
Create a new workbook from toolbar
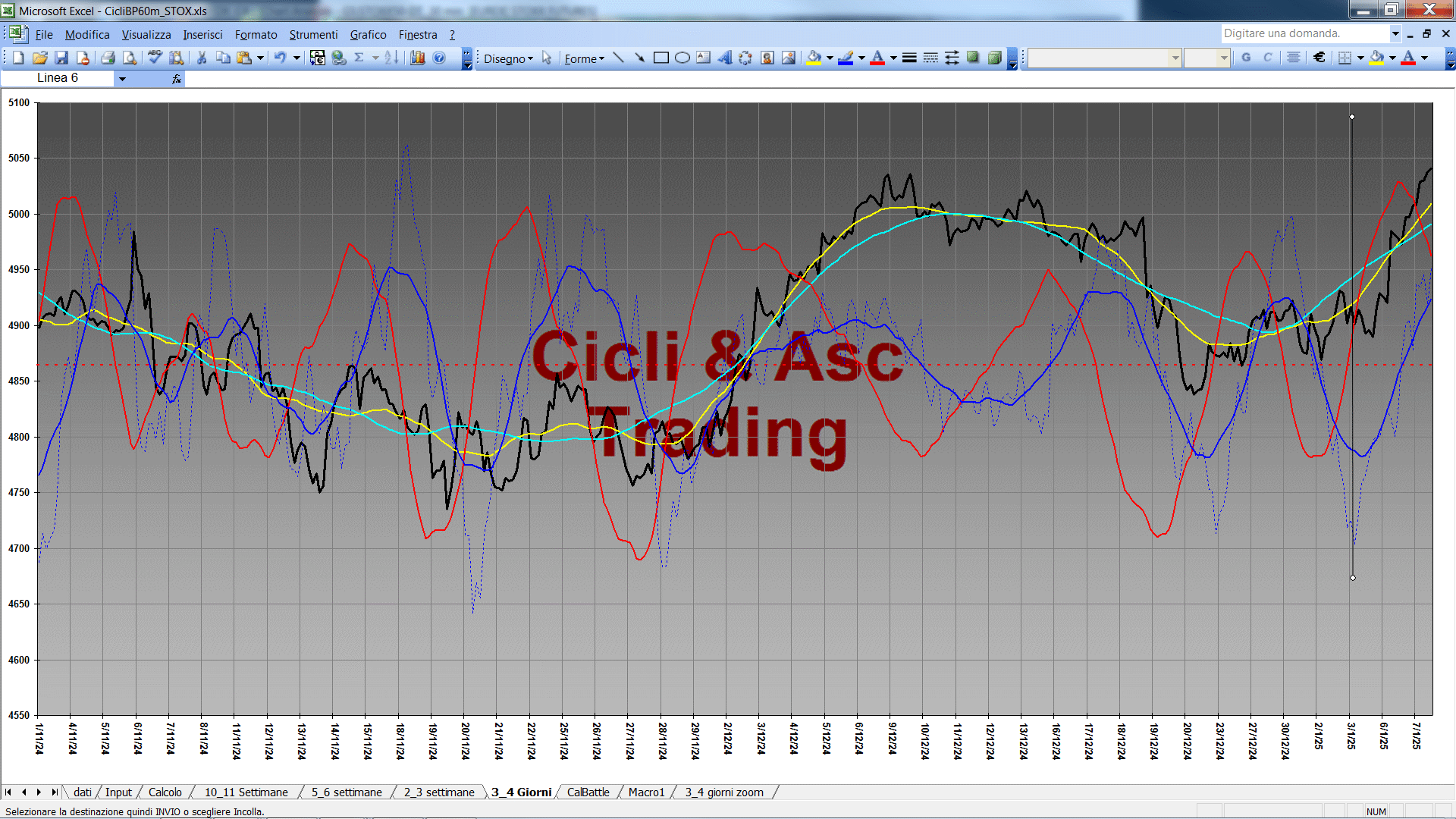click(18, 58)
